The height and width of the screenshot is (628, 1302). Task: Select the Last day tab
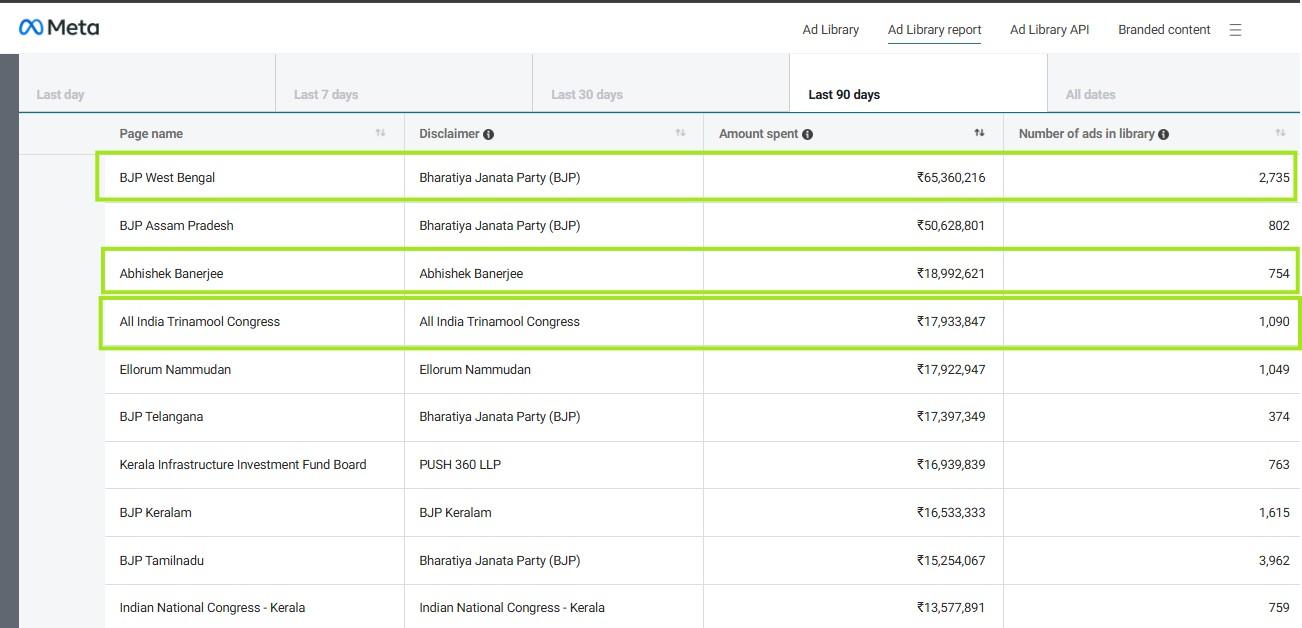click(60, 94)
